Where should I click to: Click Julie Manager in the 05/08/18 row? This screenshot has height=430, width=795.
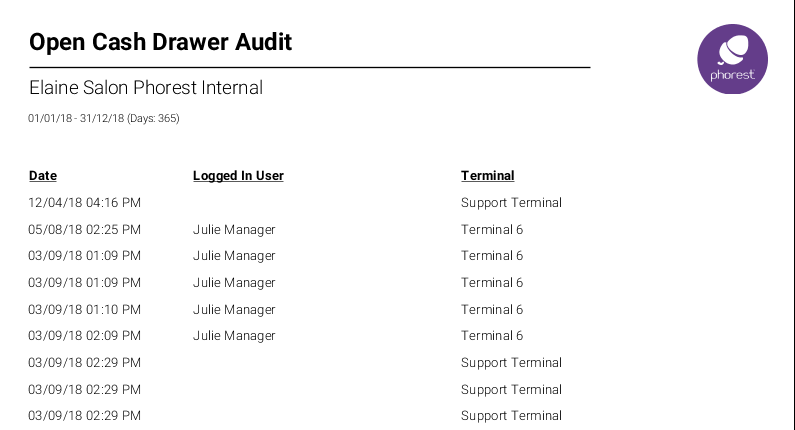click(234, 230)
